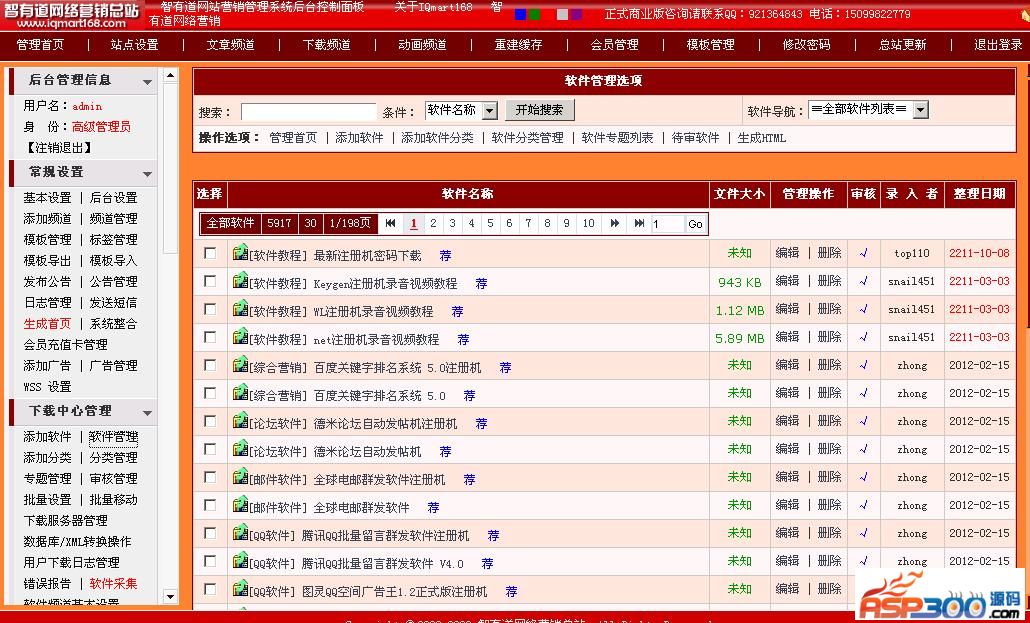Select checkbox for WL注册机录音视频教程

[x=210, y=309]
